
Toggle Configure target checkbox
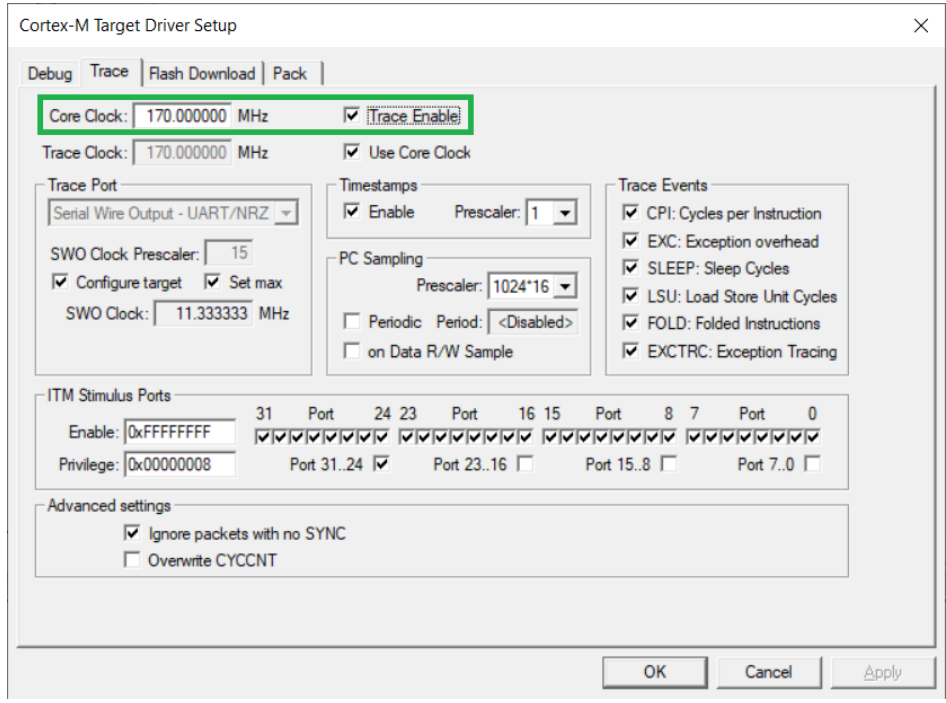60,282
